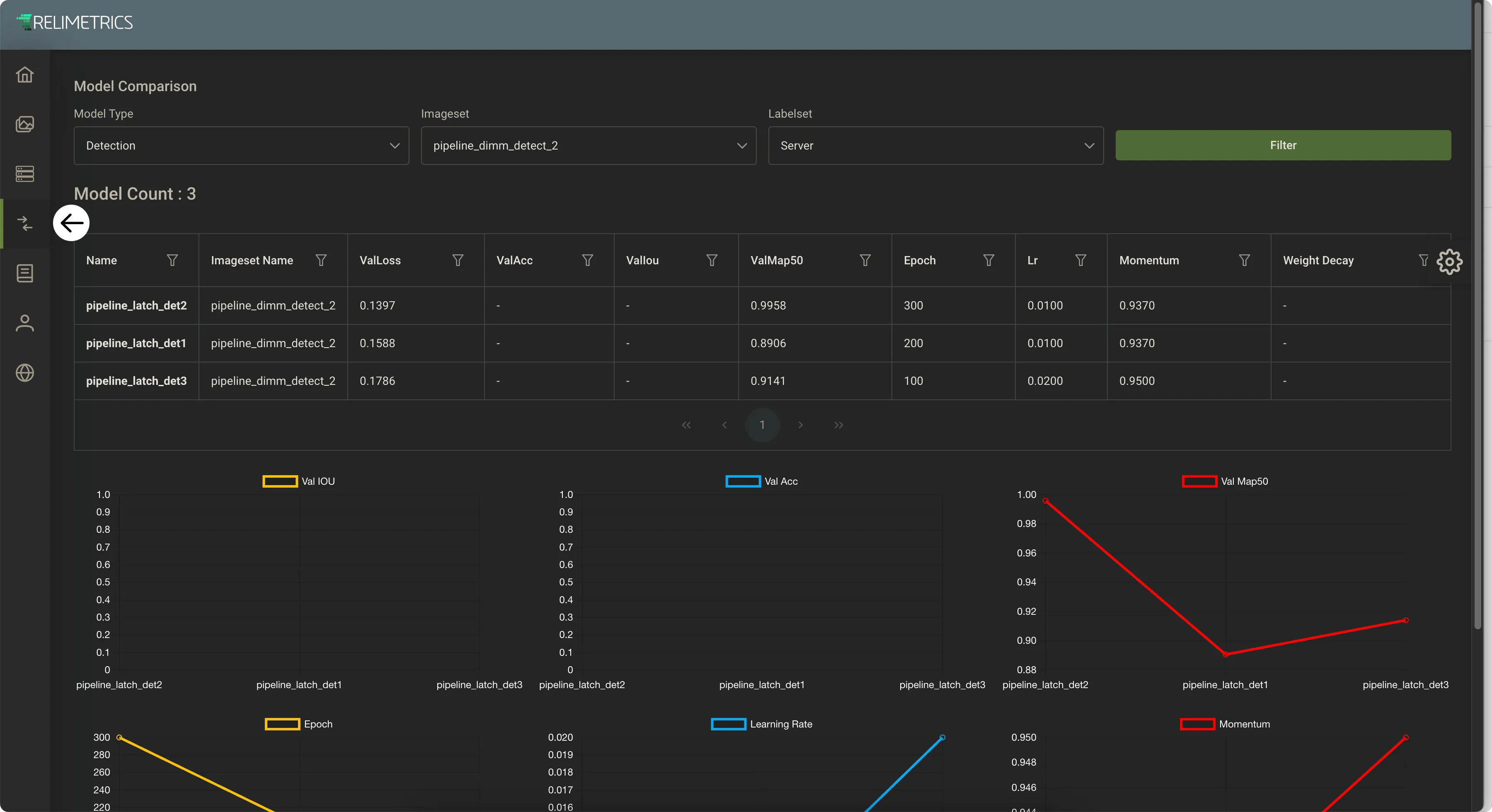Open the home icon in sidebar
Viewport: 1492px width, 812px height.
click(25, 75)
